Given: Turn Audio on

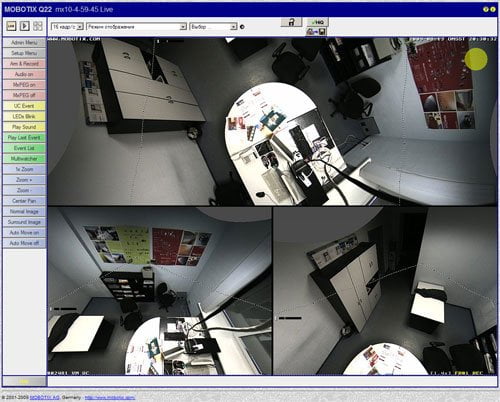Looking at the screenshot, I should click(x=24, y=74).
